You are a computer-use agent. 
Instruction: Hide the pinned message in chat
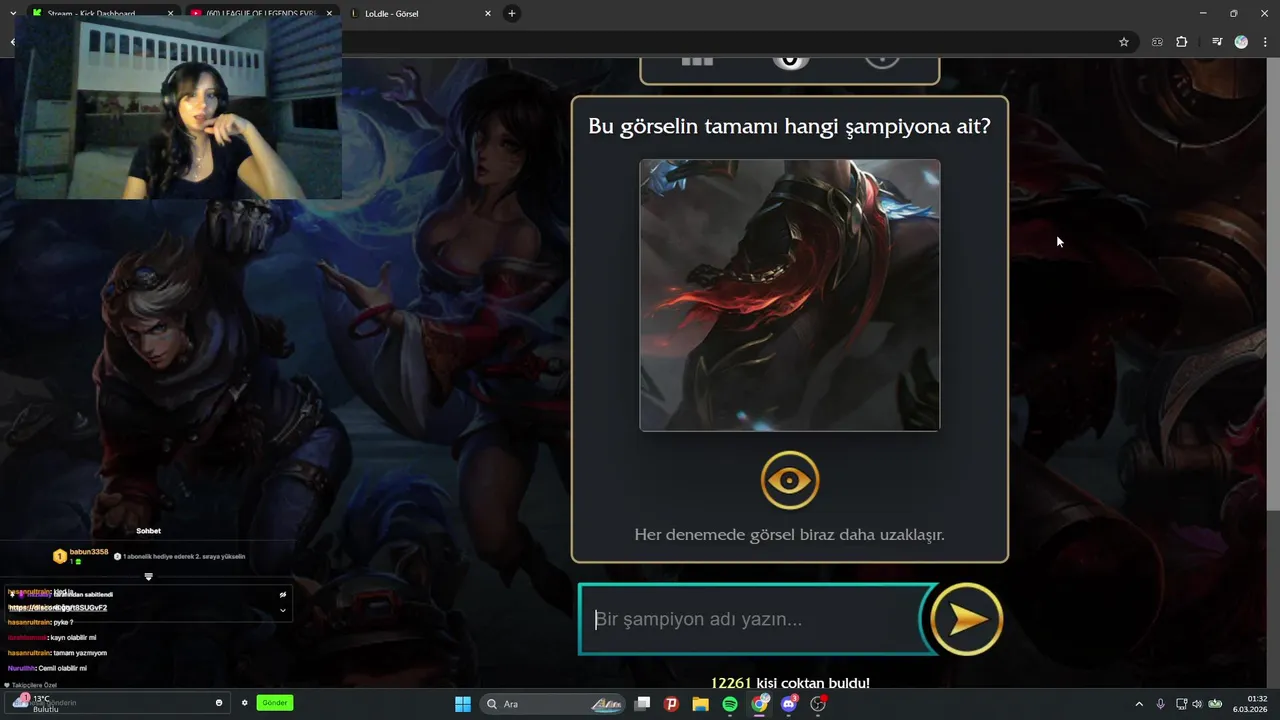pos(283,594)
